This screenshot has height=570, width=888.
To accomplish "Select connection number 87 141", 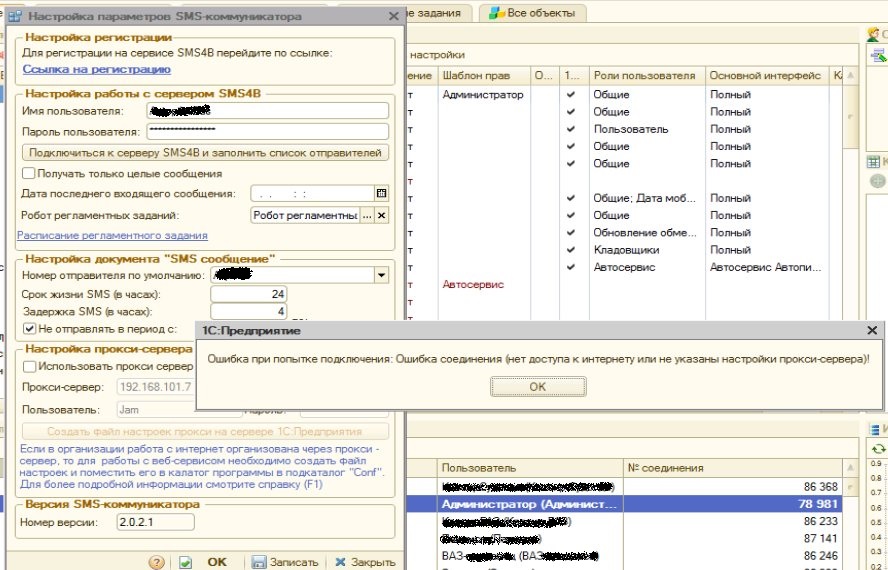I will coord(733,538).
